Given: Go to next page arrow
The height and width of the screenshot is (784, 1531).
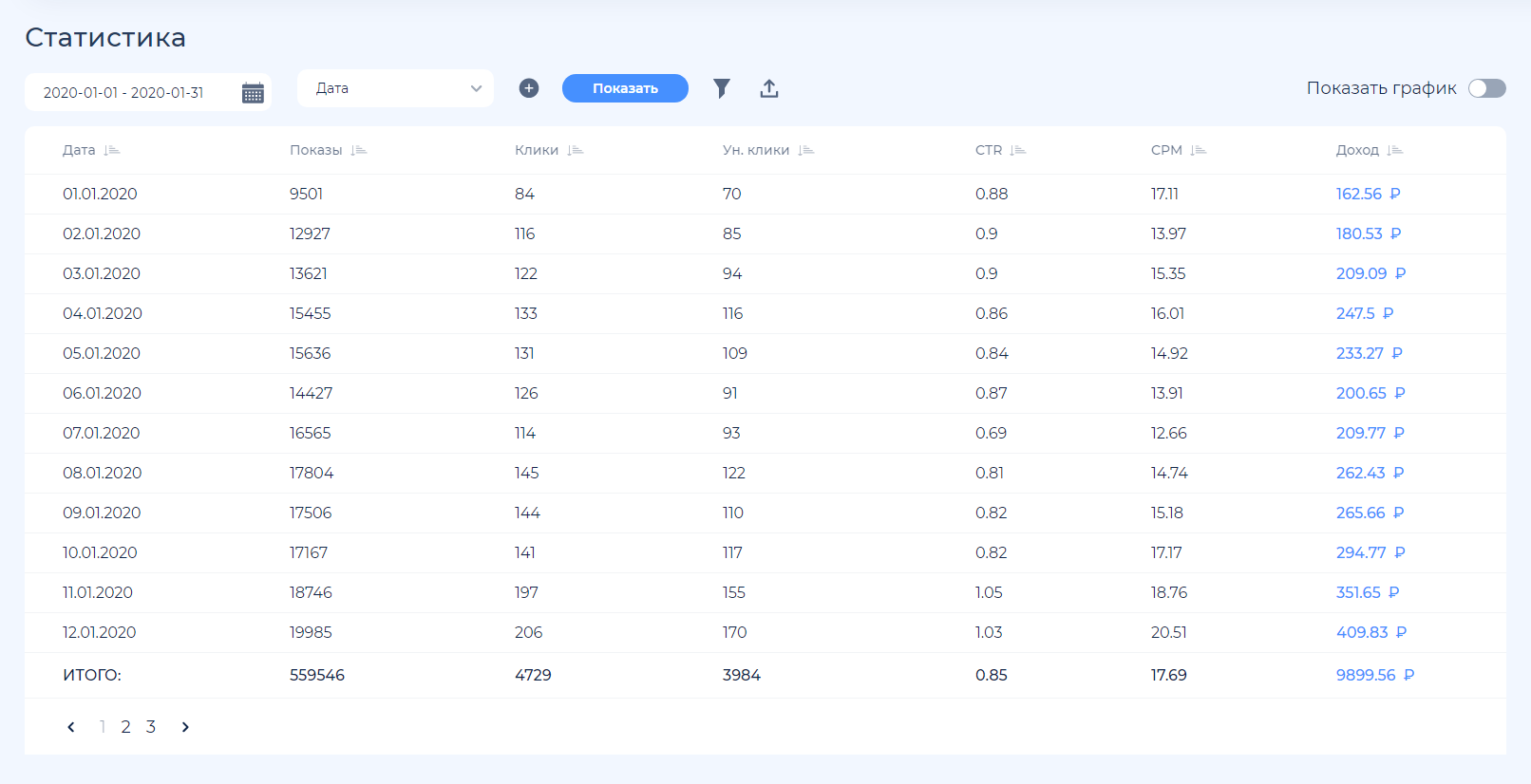Looking at the screenshot, I should [185, 727].
